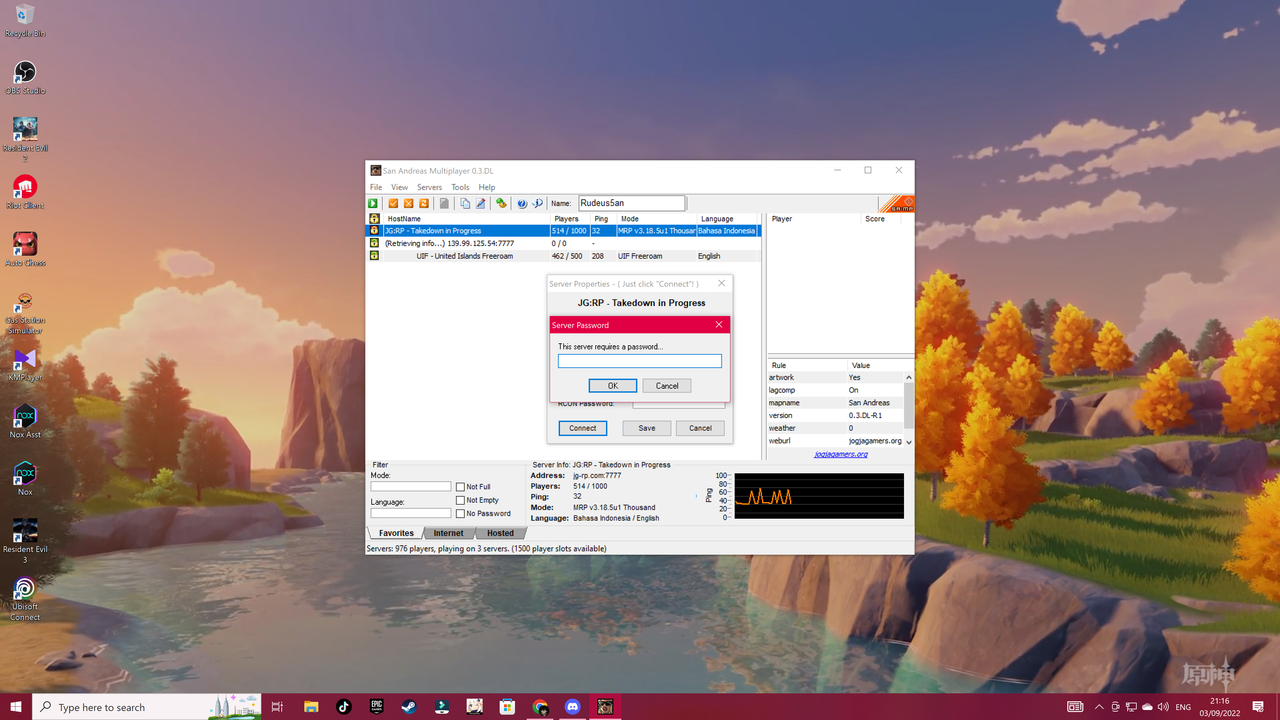The width and height of the screenshot is (1280, 720).
Task: Open the File menu
Action: tap(376, 187)
